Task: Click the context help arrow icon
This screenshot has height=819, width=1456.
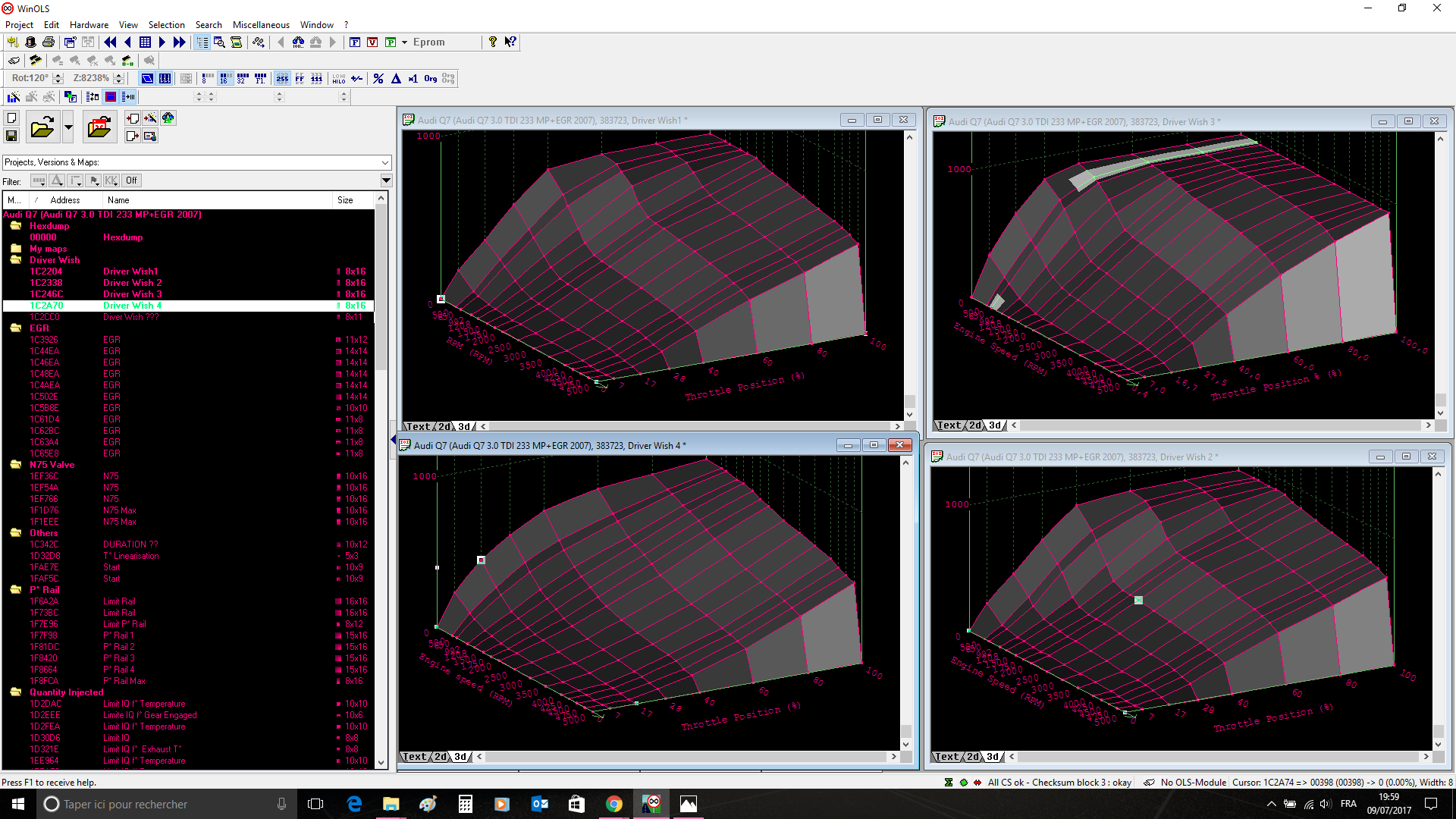Action: [510, 42]
